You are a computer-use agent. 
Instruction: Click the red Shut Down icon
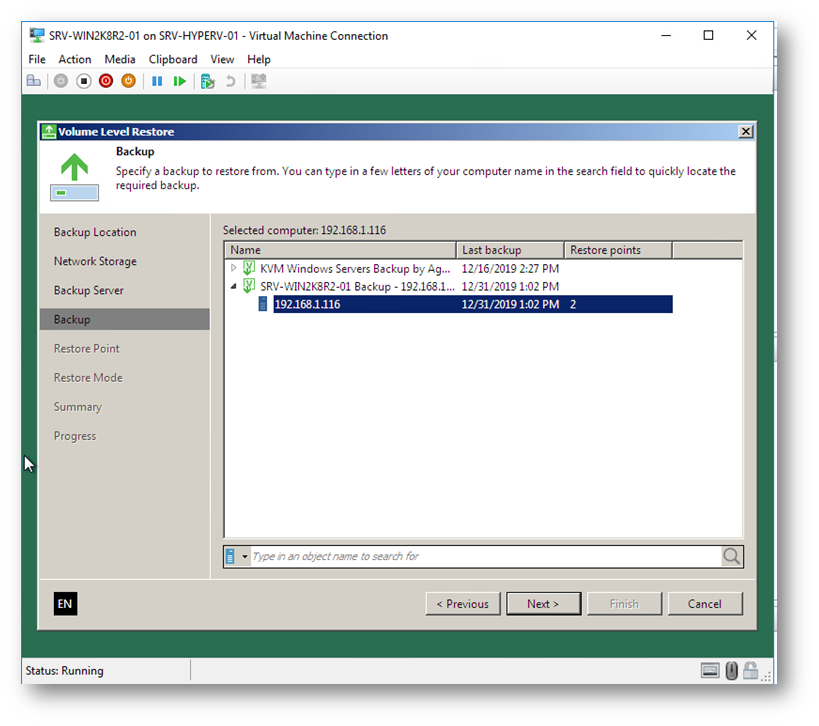(x=106, y=81)
